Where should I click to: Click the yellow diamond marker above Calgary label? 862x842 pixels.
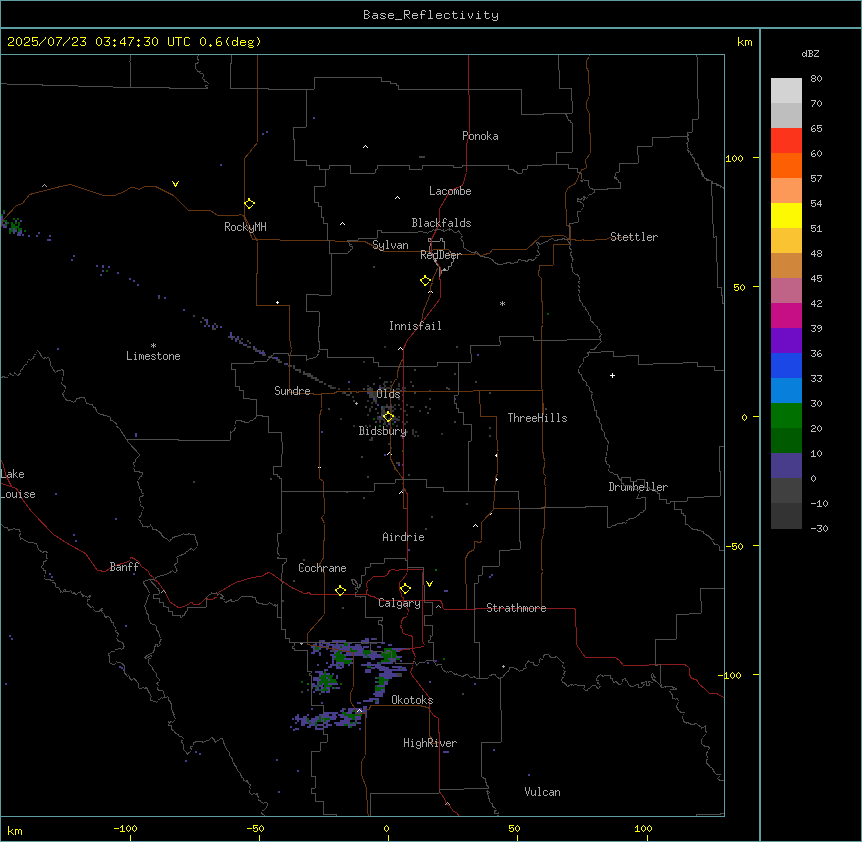tap(405, 589)
